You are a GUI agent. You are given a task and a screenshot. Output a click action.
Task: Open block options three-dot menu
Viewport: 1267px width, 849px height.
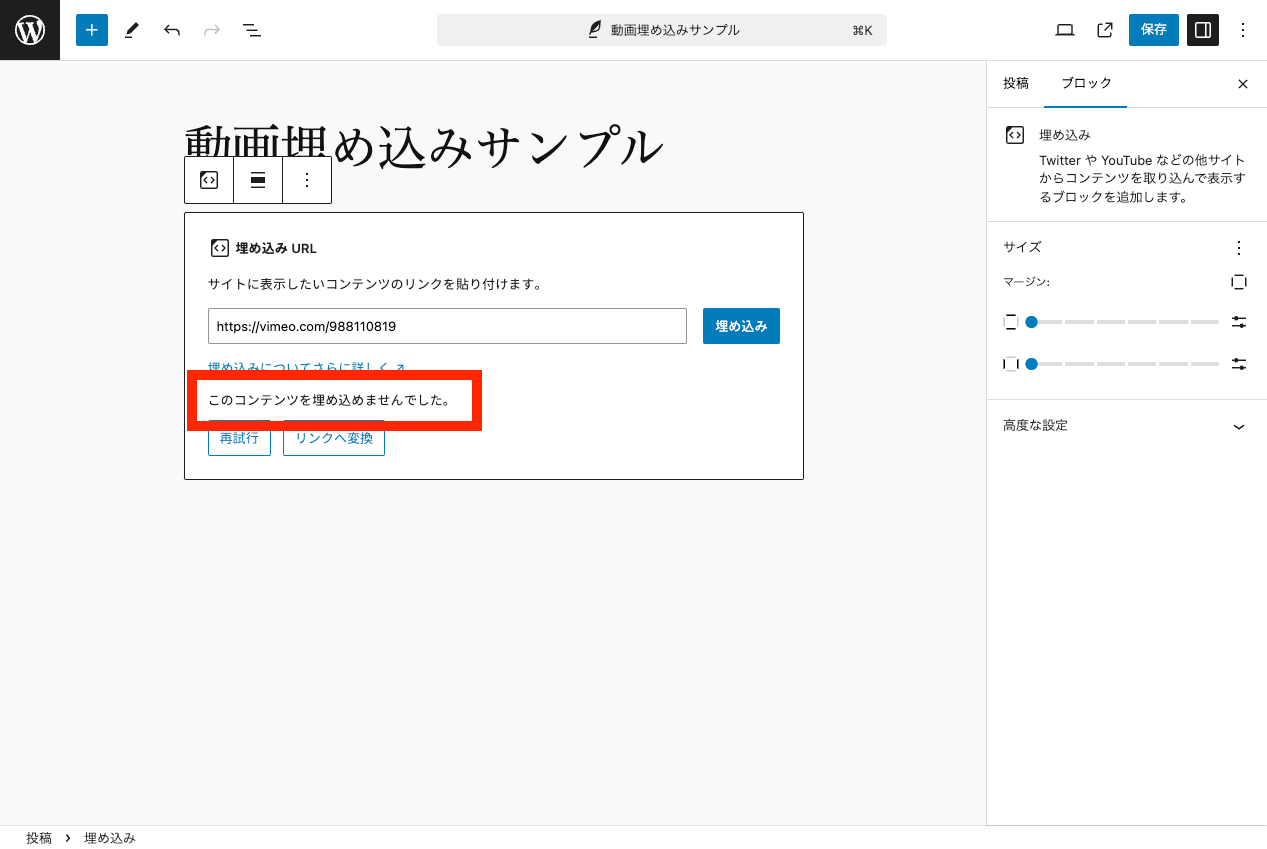(307, 180)
